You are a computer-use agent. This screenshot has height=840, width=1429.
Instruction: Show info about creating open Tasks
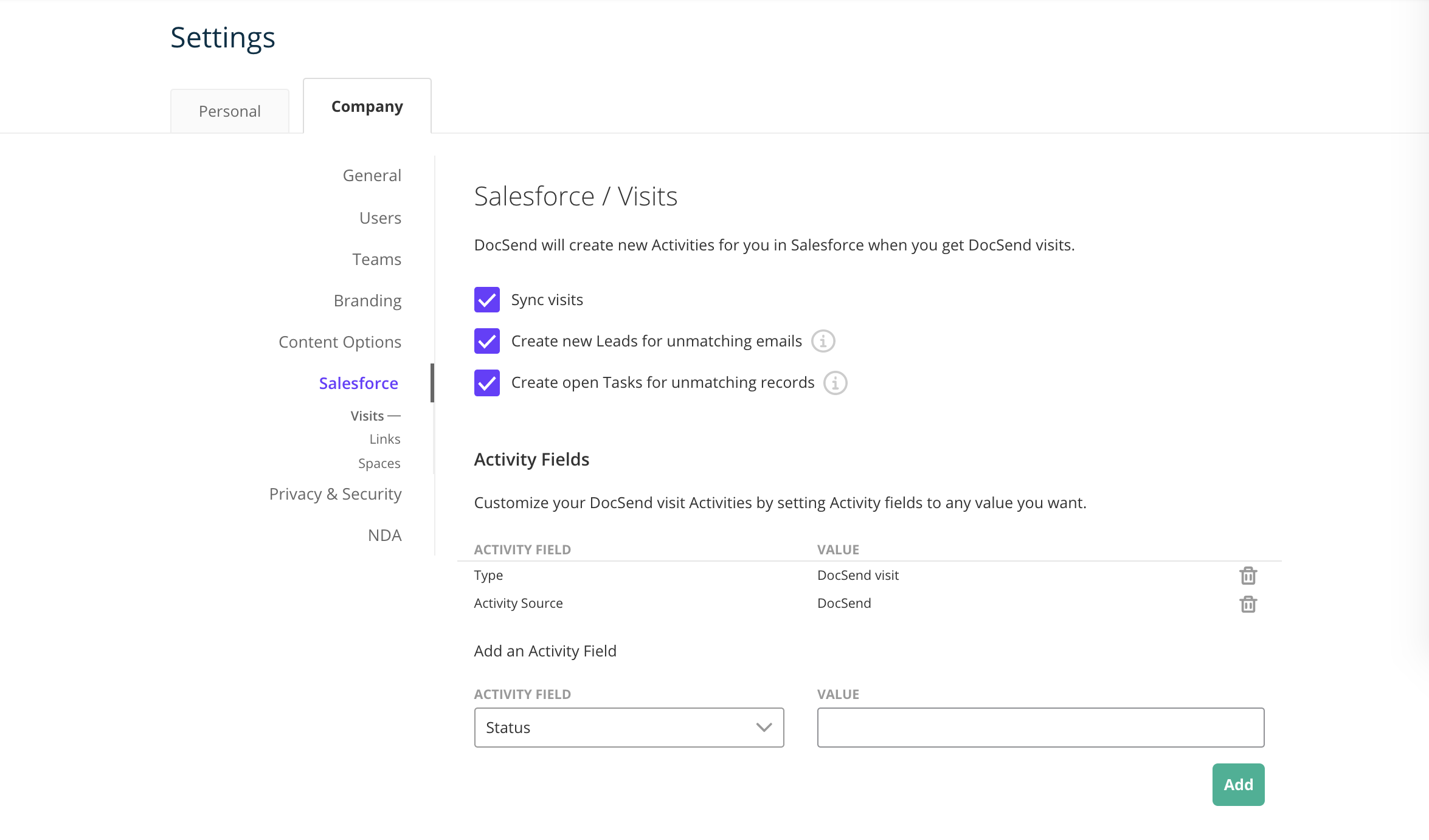click(836, 383)
